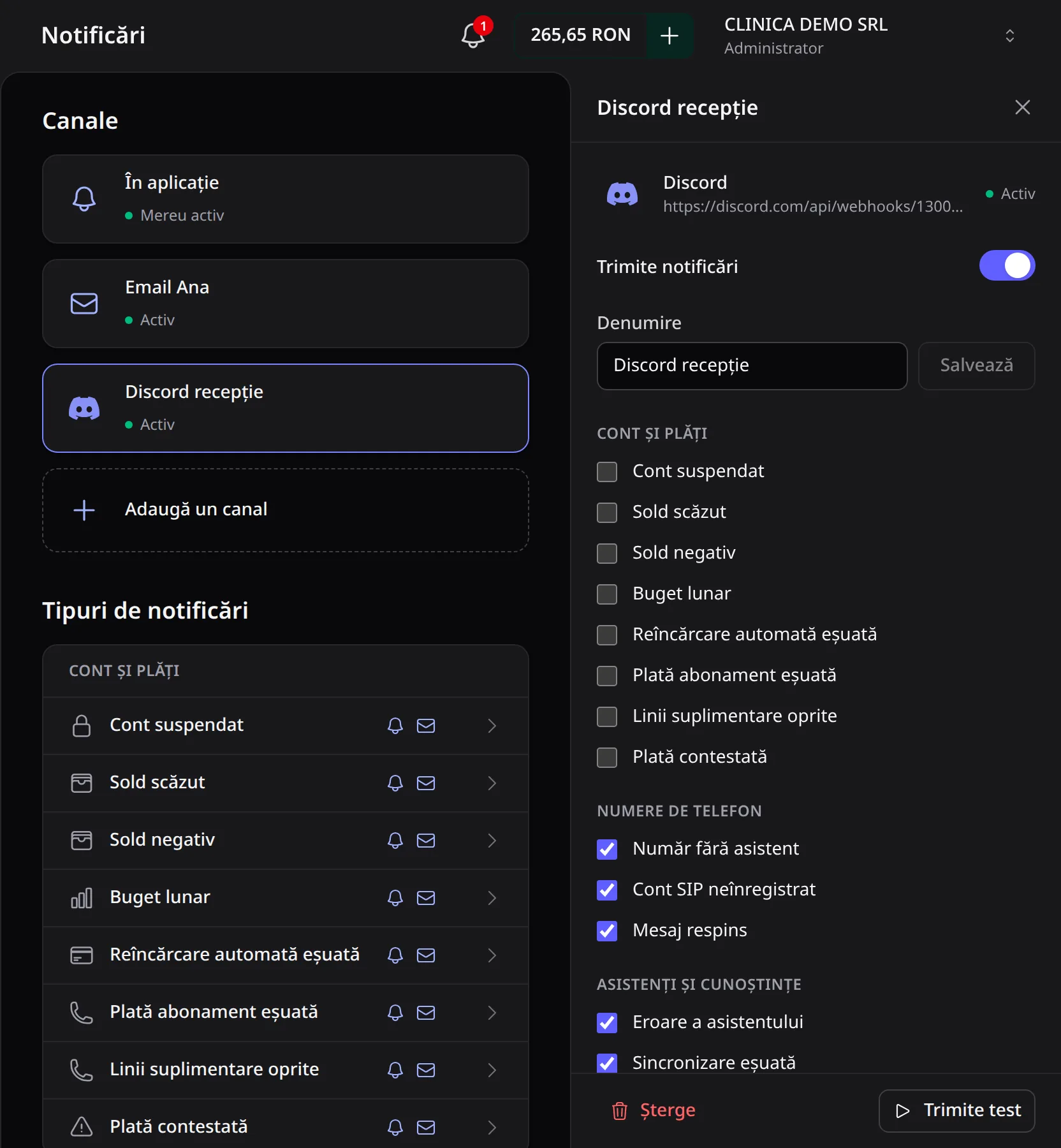The image size is (1061, 1148).
Task: Uncheck the Mesaj respins checkbox
Action: (x=607, y=931)
